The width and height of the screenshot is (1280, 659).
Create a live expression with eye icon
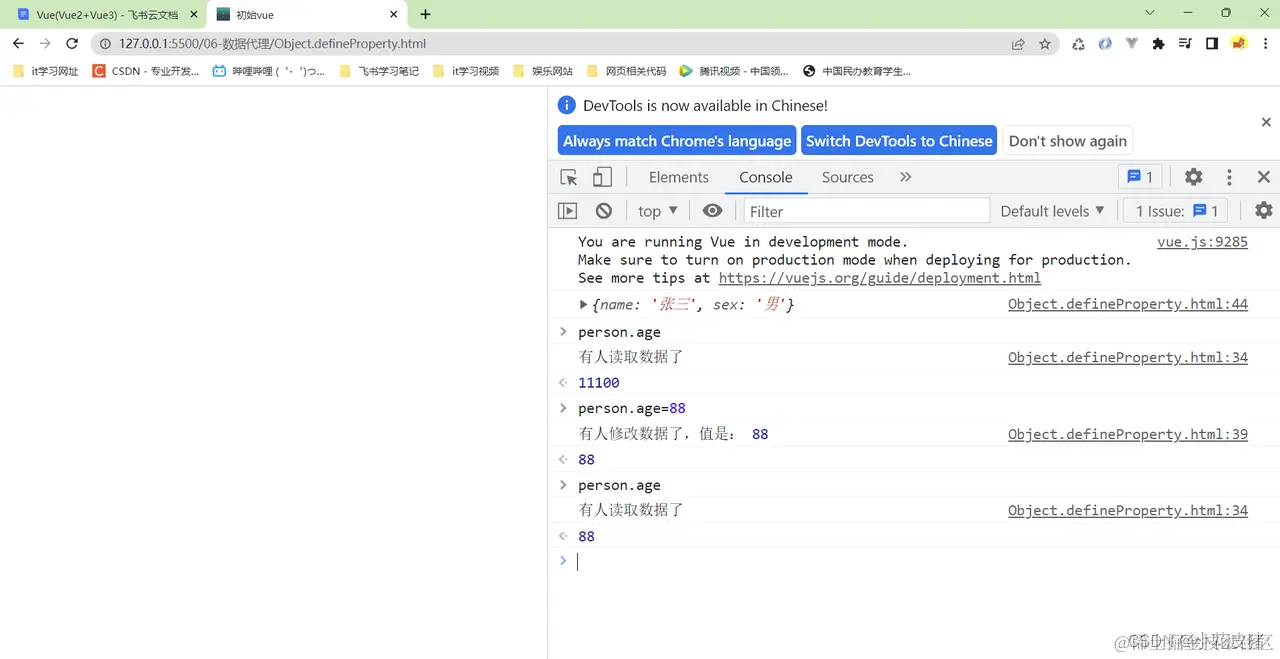(712, 211)
